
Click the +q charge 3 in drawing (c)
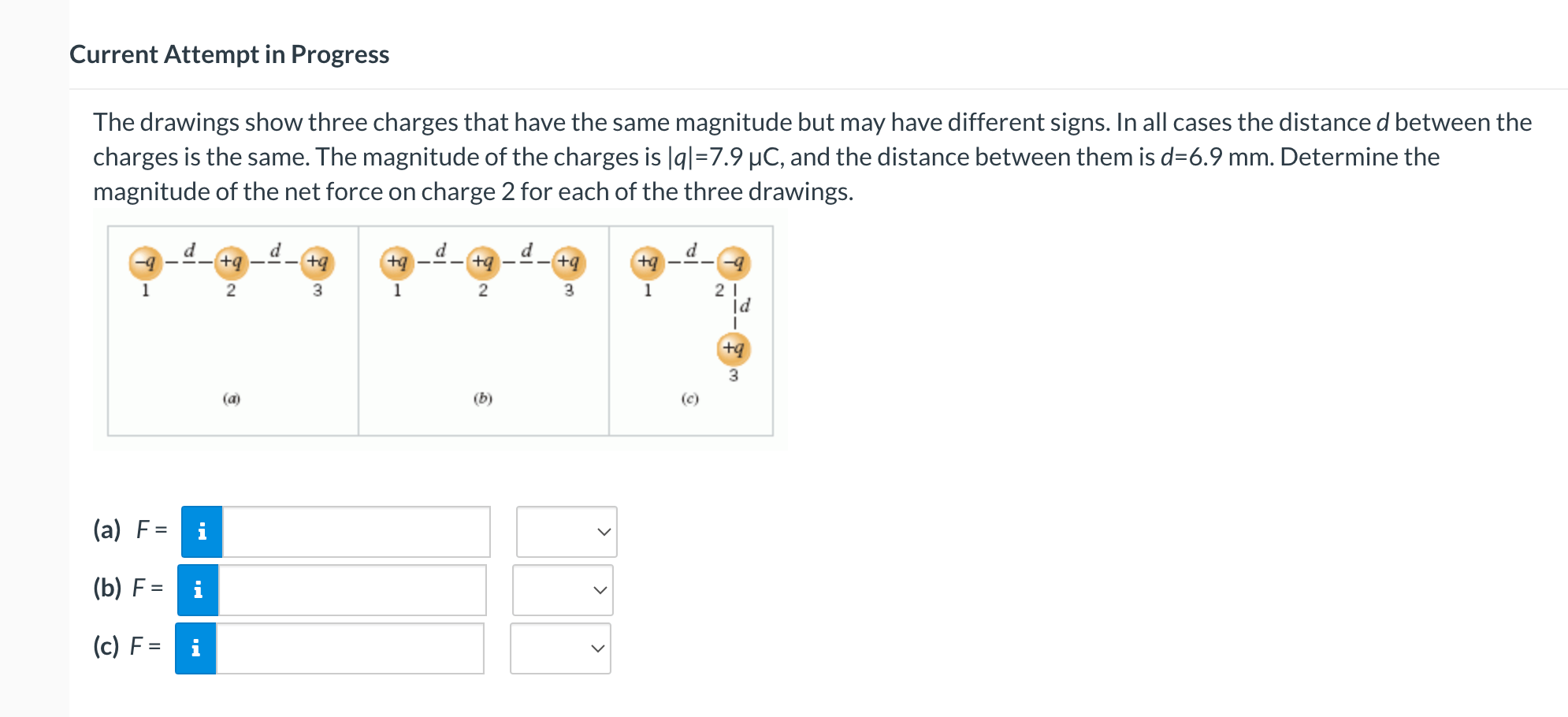click(734, 348)
